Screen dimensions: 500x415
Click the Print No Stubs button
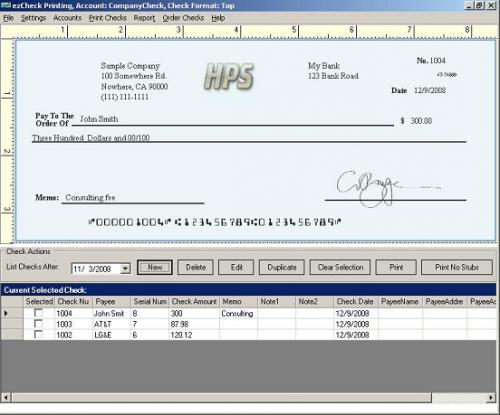(x=457, y=267)
